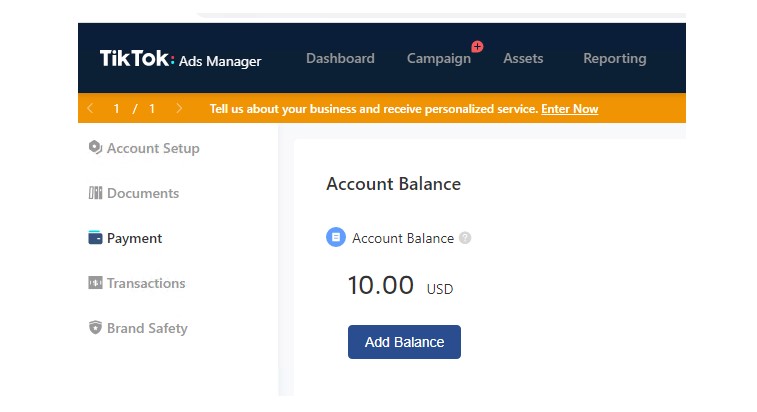Click the Transactions cash icon

(95, 283)
